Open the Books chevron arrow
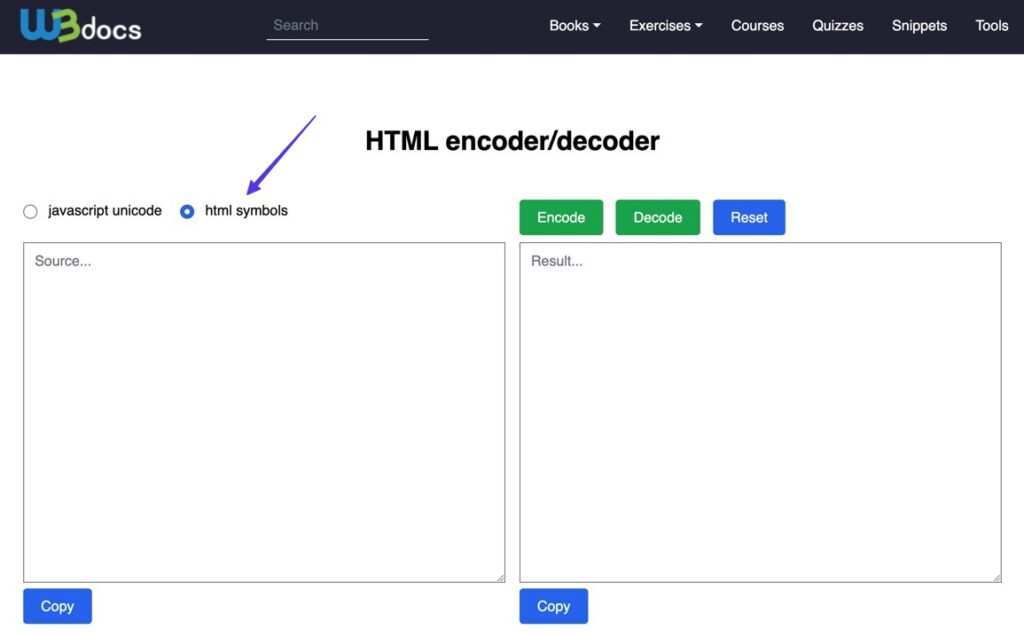 click(599, 26)
